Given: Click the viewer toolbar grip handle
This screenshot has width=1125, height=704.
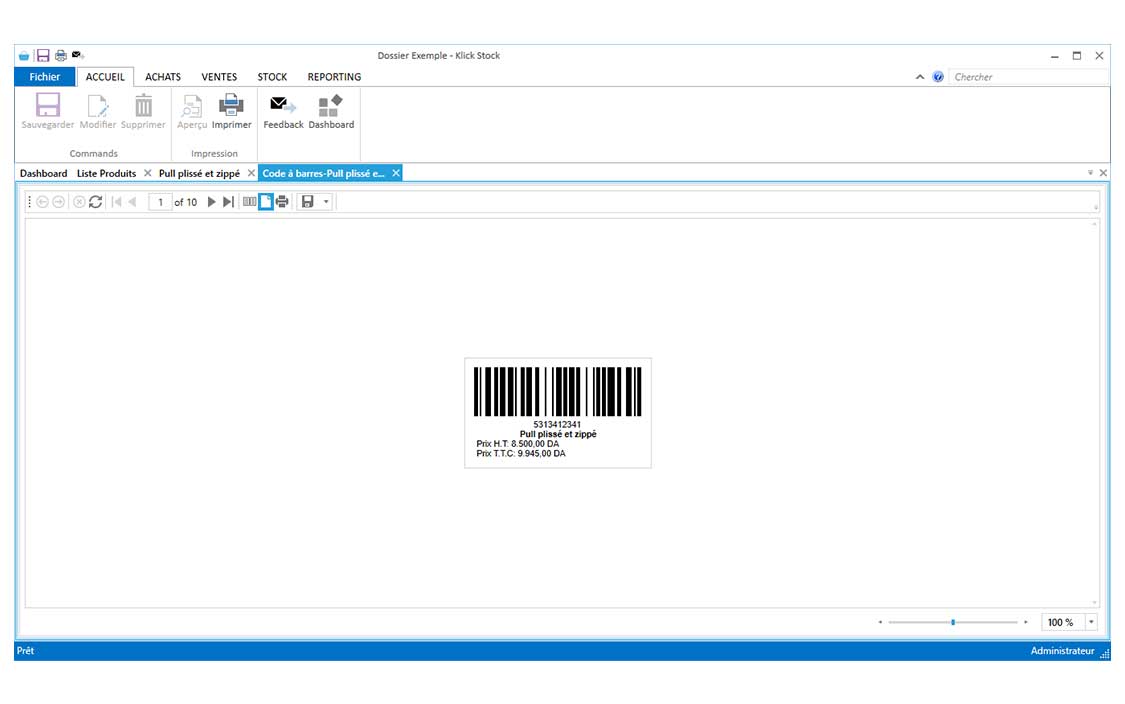Looking at the screenshot, I should [x=29, y=202].
